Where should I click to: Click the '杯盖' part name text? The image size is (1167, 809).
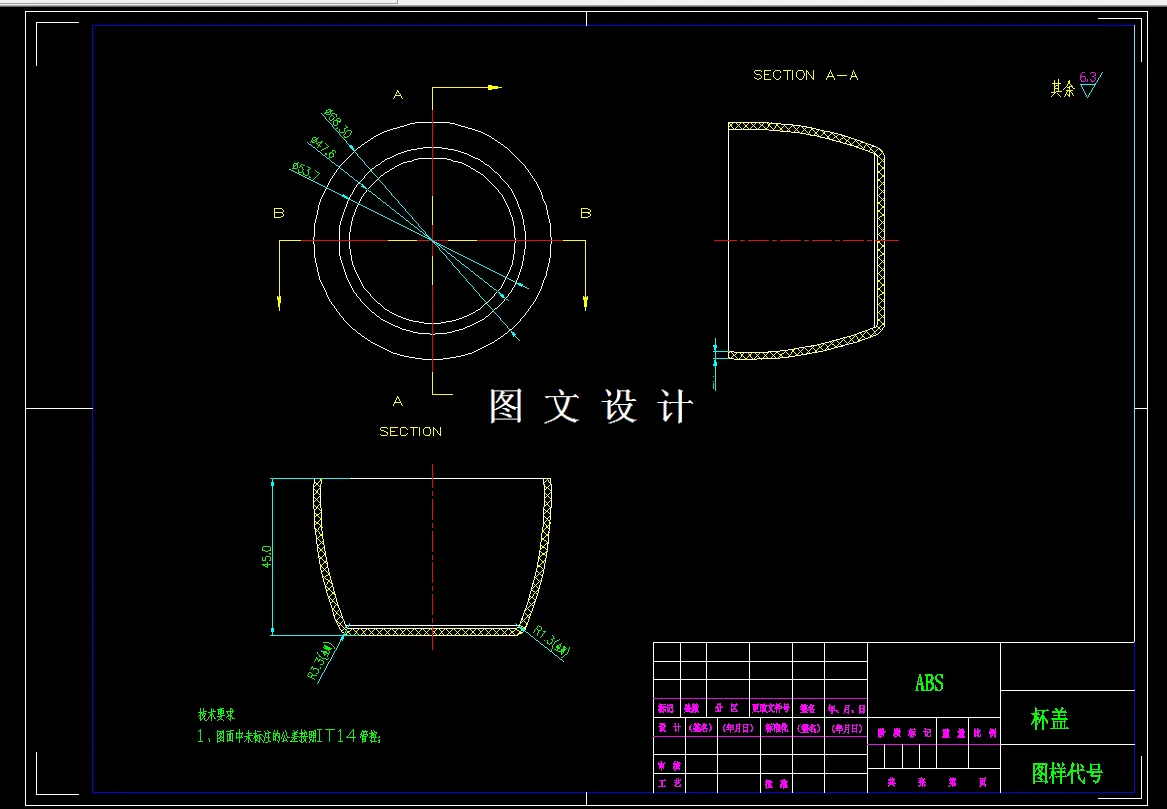click(x=1049, y=719)
